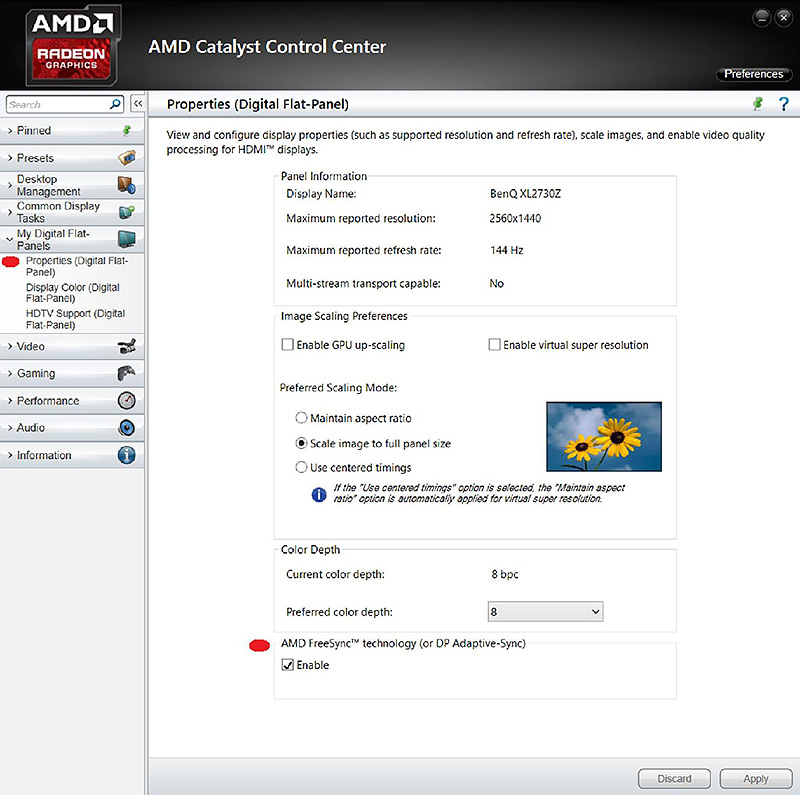The image size is (800, 795).
Task: Enable virtual super resolution checkbox
Action: click(x=494, y=345)
